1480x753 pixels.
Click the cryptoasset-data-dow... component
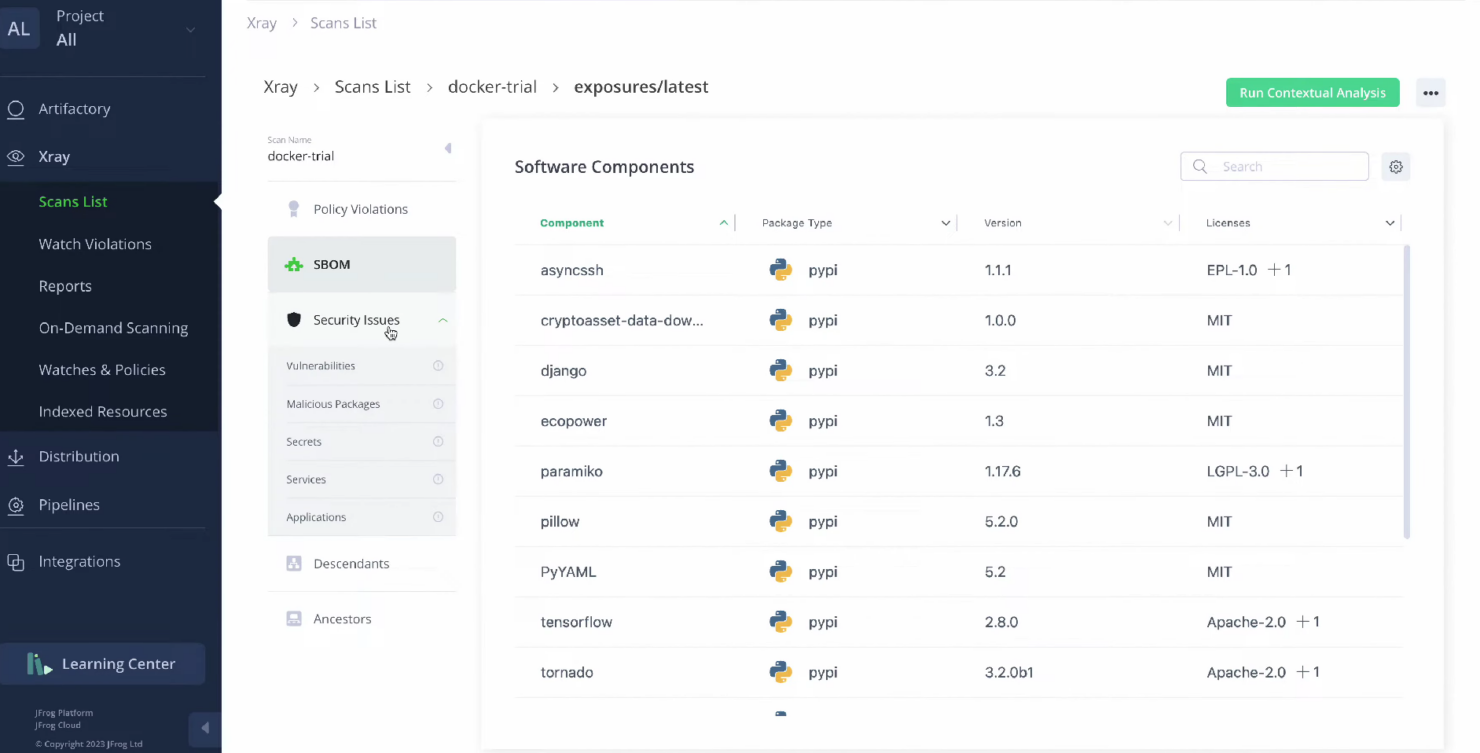click(622, 321)
